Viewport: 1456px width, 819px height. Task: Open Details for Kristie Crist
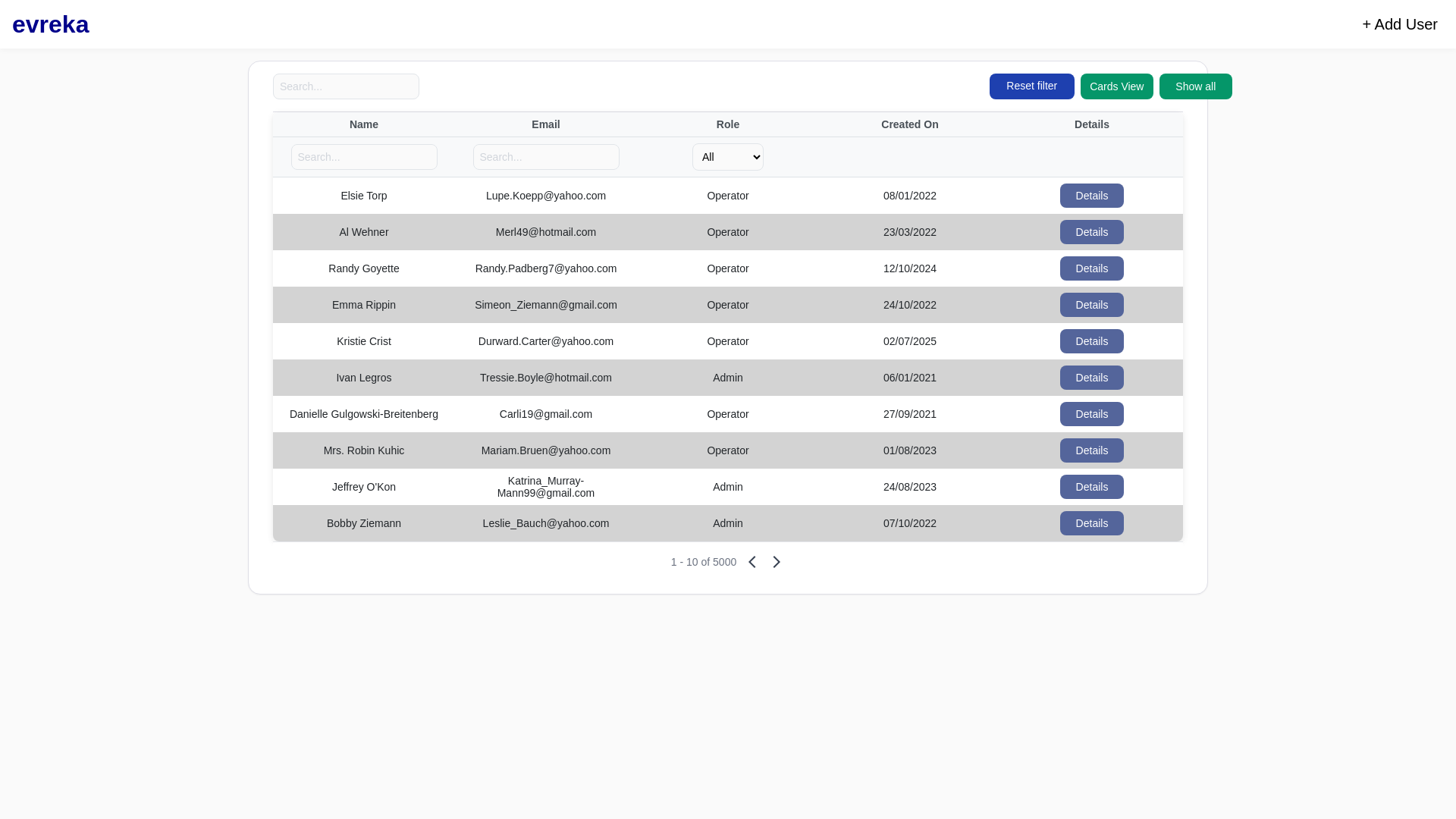click(1091, 341)
